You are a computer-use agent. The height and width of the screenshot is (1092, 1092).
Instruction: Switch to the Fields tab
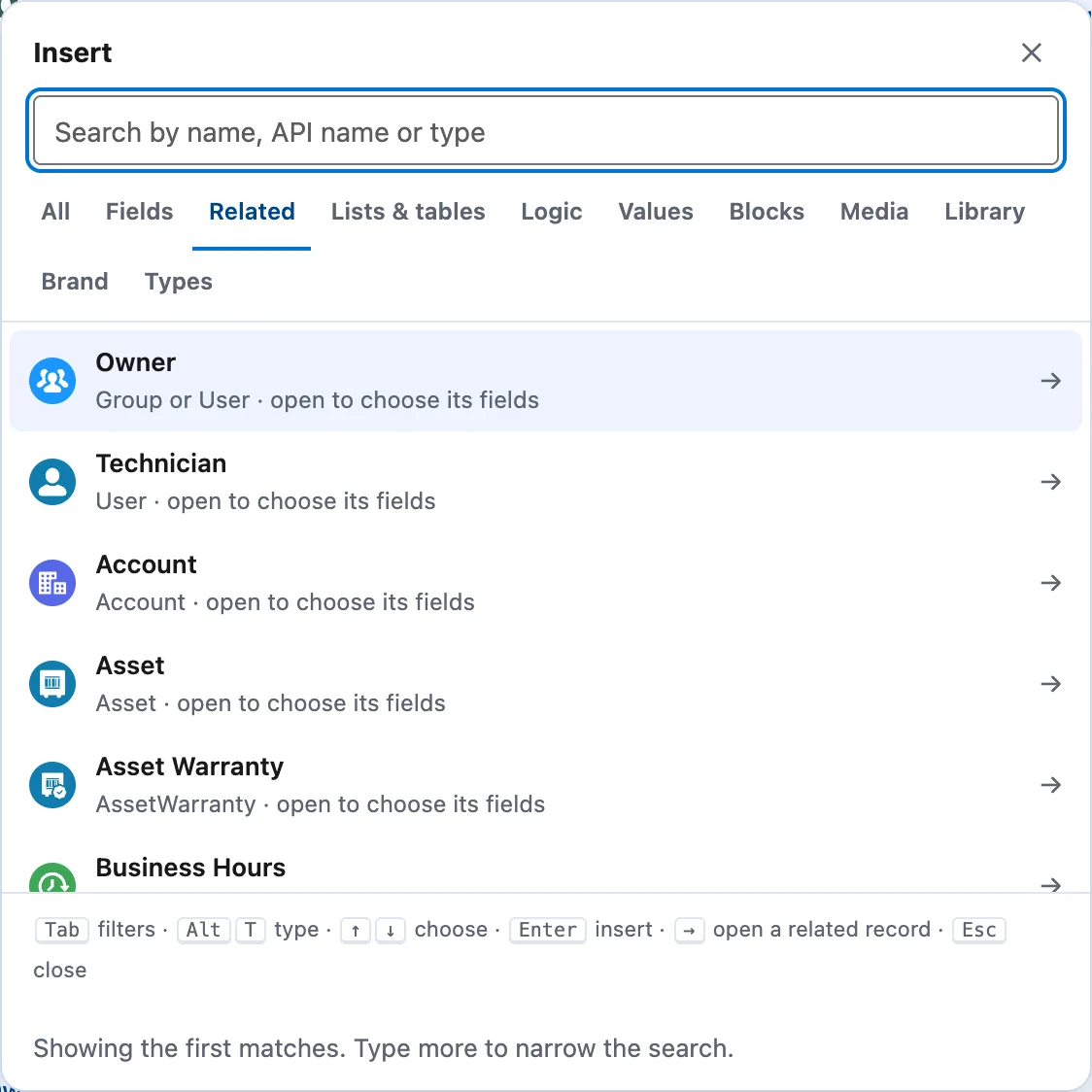coord(139,212)
